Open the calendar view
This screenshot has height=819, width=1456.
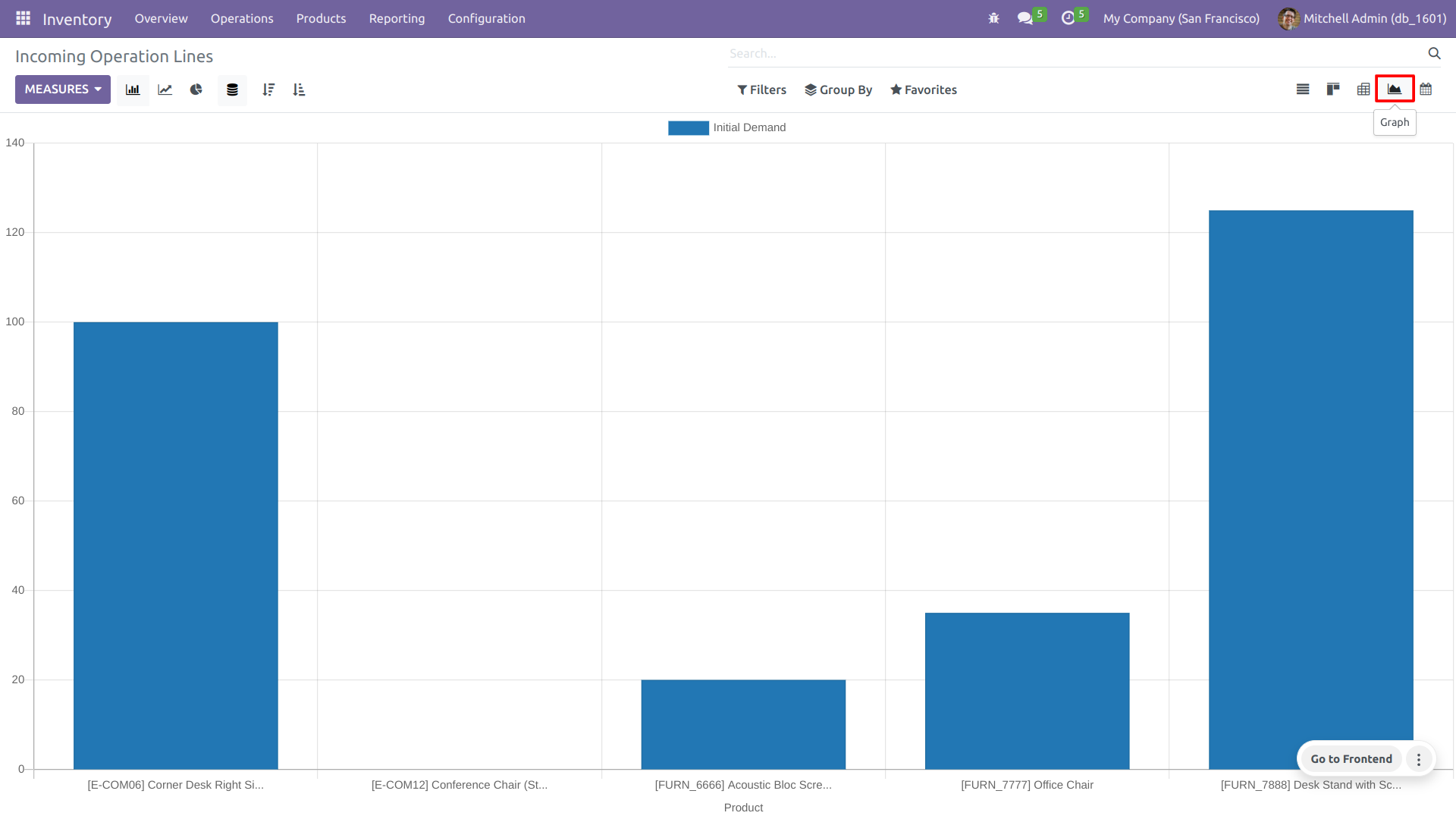click(1426, 89)
